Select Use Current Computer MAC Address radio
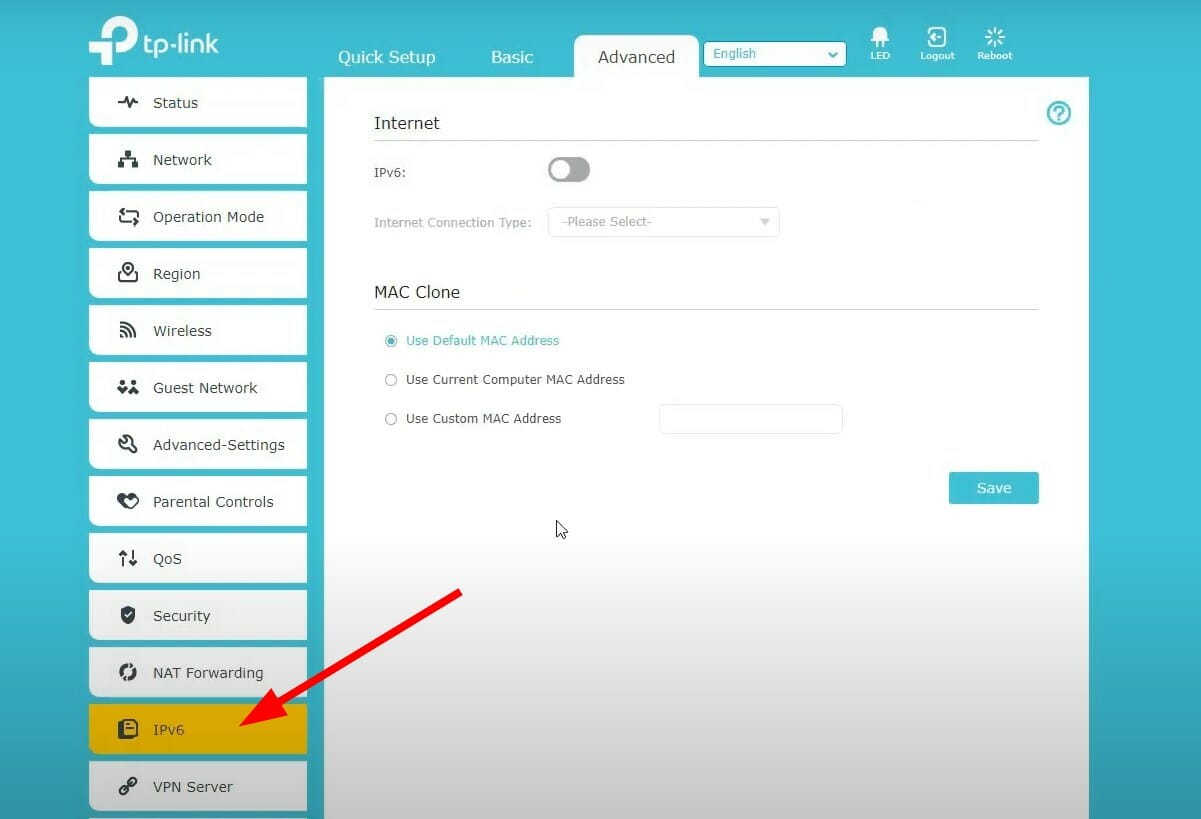Viewport: 1201px width, 819px height. coord(391,380)
